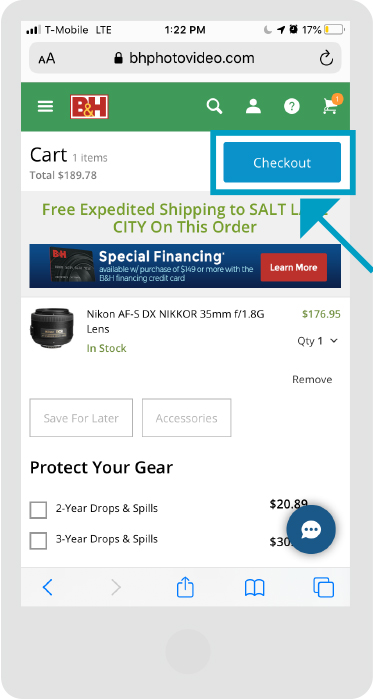Go back with Safari back arrow
The image size is (373, 699).
(x=47, y=587)
